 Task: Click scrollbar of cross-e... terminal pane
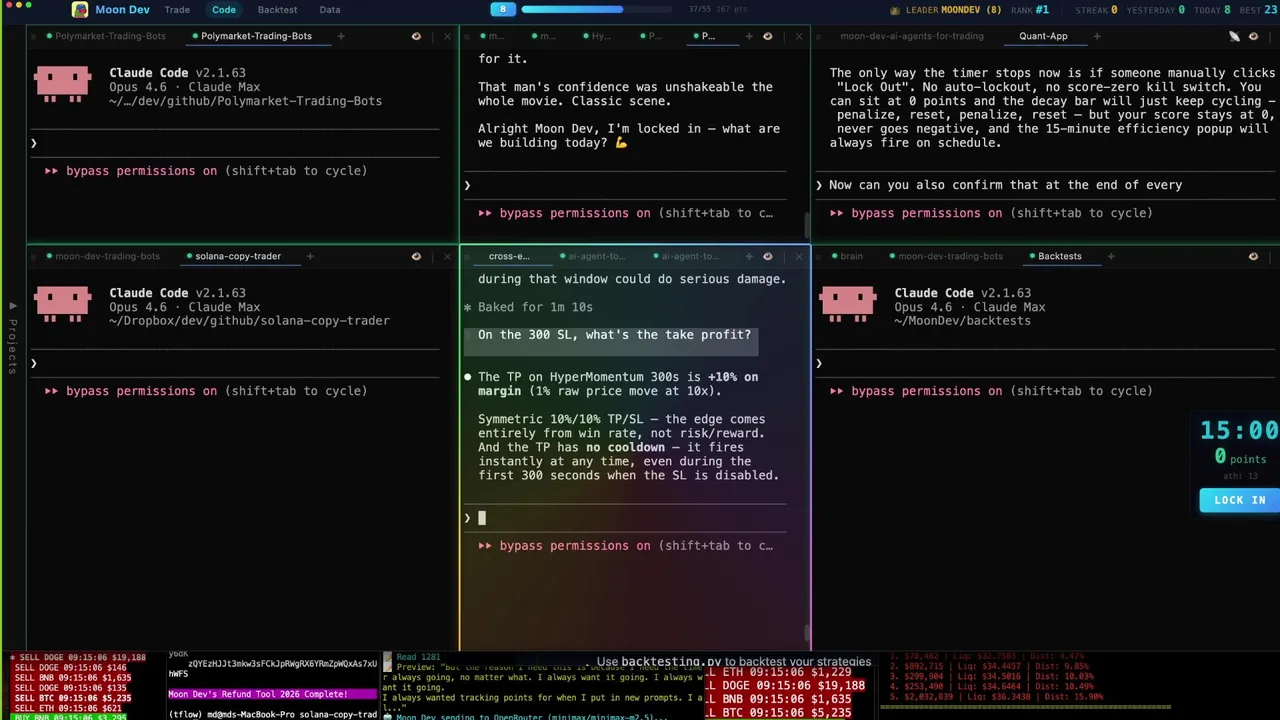click(x=807, y=633)
